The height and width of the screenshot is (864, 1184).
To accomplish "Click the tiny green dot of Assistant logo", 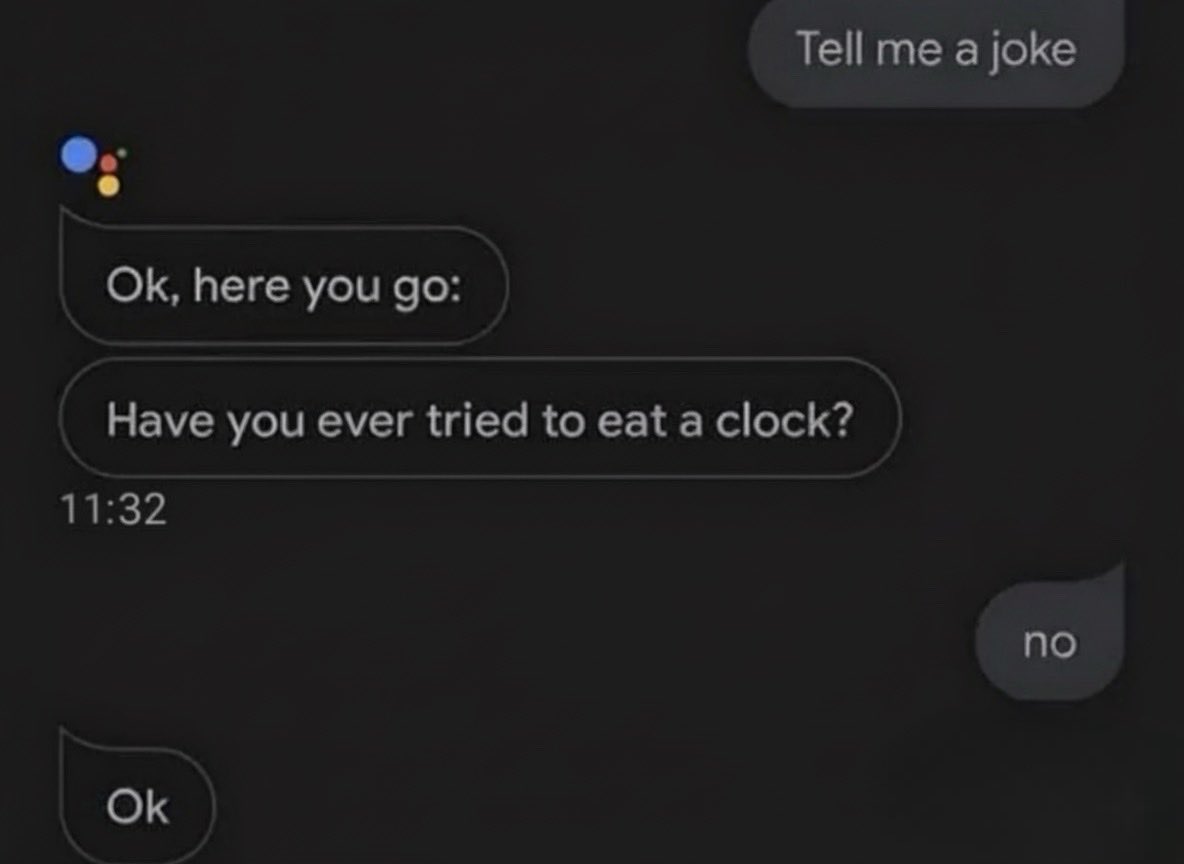I will (x=122, y=152).
